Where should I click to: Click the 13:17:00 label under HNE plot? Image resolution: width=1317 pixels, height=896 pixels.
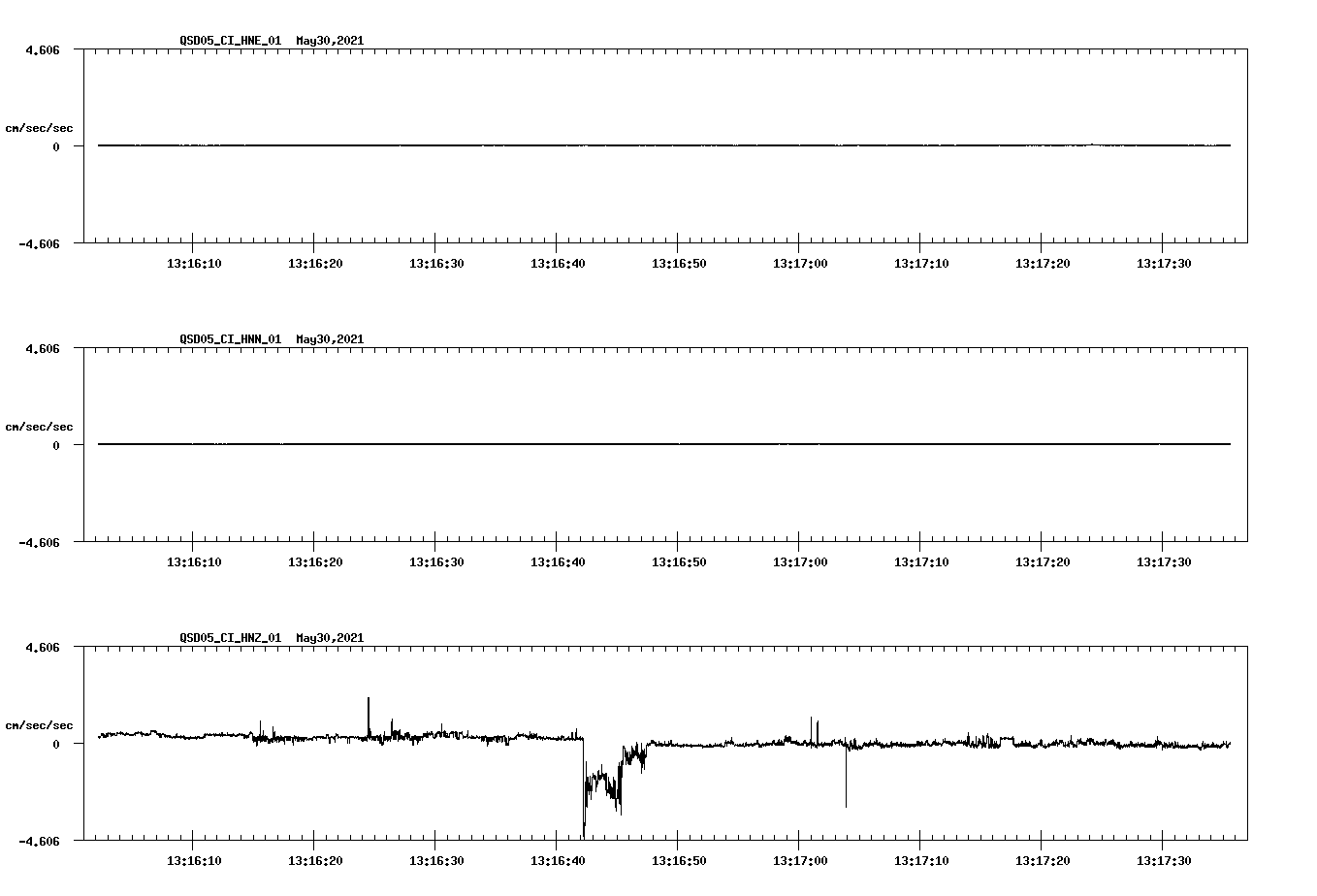800,264
